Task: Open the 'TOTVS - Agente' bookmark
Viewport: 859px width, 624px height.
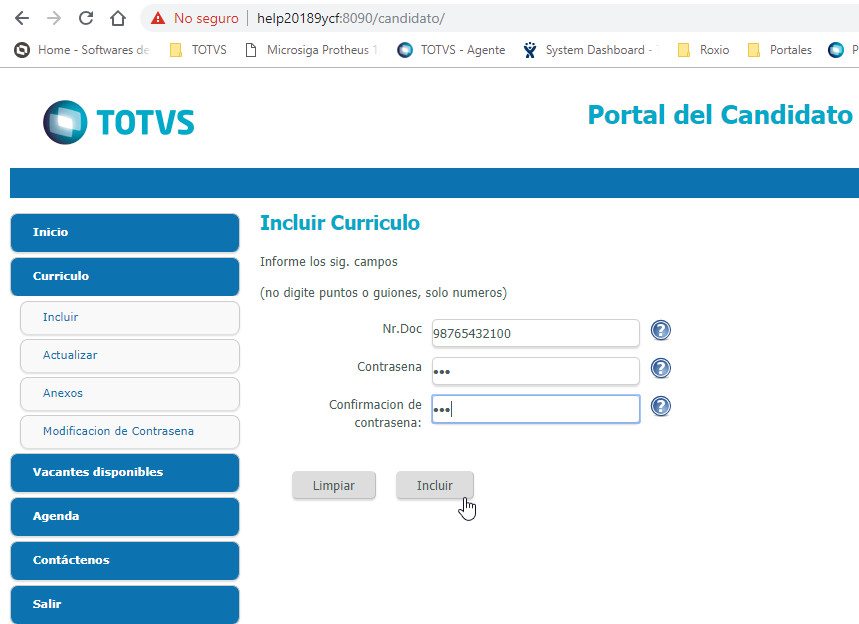Action: 451,50
